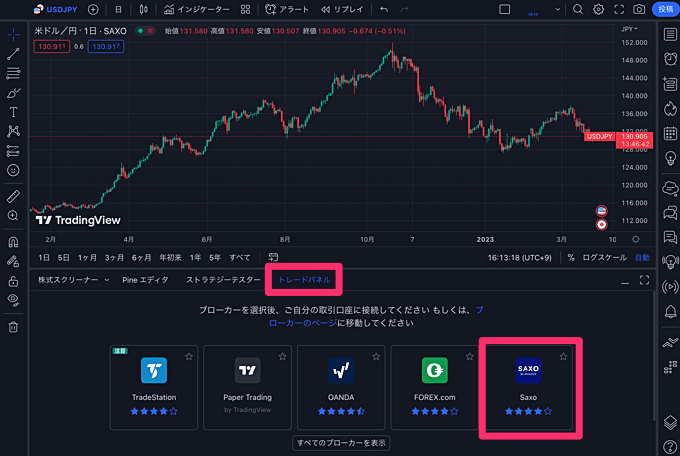The image size is (680, 456).
Task: Open price scale settings gear below axis
Action: [636, 239]
